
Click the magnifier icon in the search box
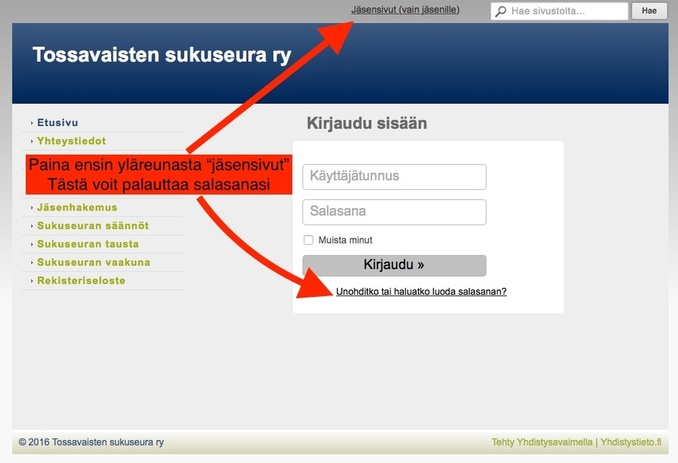click(500, 11)
